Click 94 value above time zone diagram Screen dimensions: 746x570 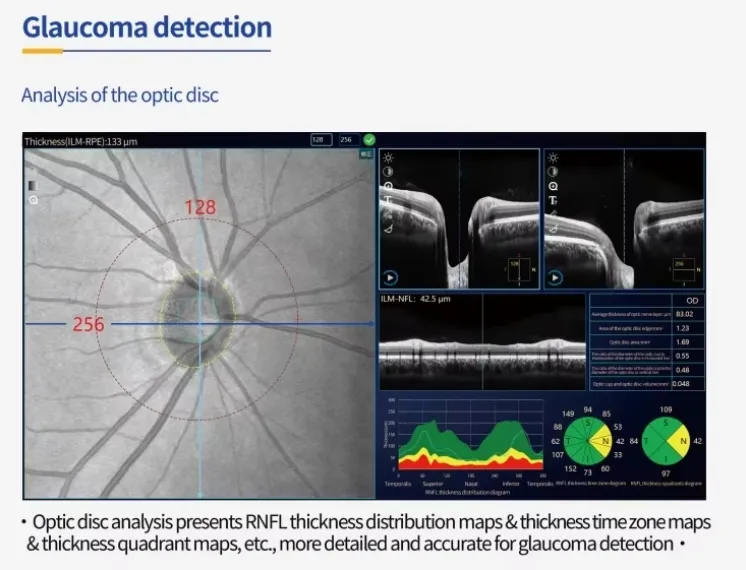pos(588,410)
